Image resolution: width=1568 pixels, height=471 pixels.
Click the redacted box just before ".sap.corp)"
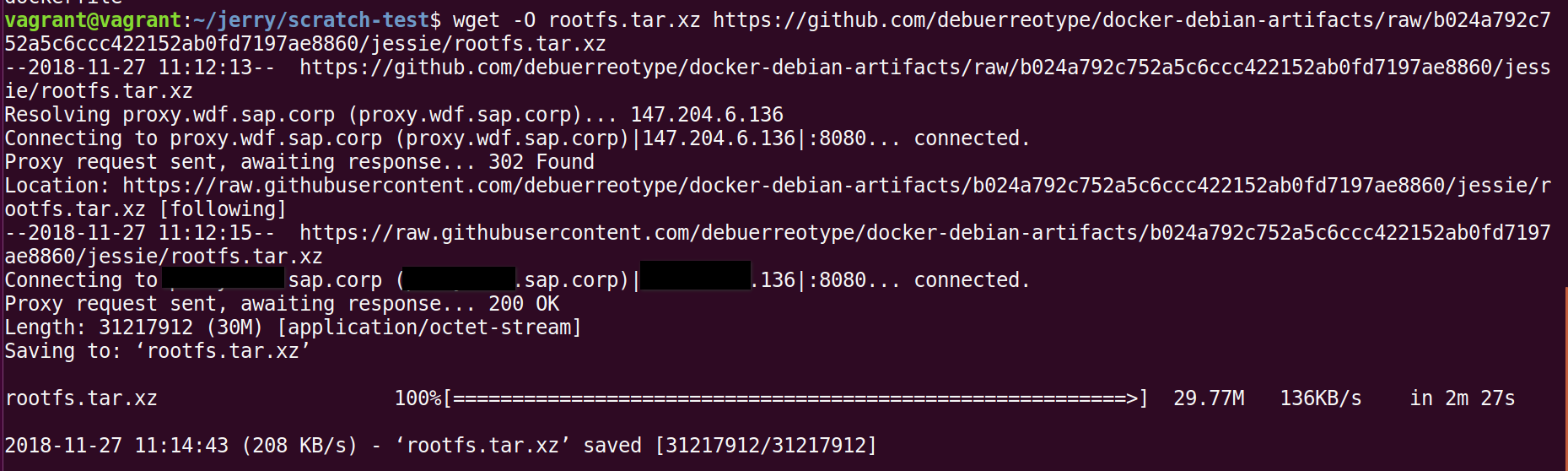point(459,278)
